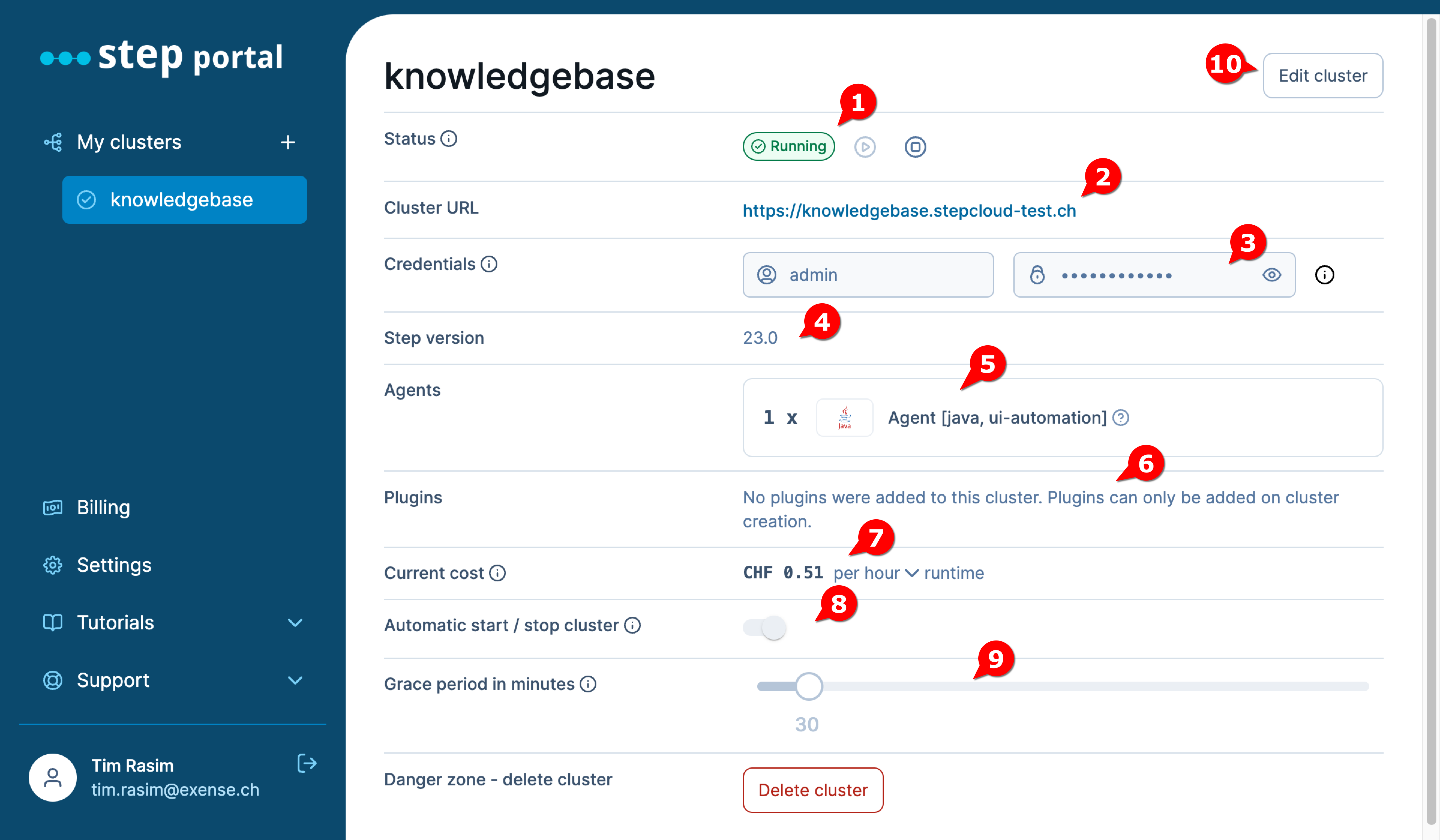Click the Java agent icon
1440x840 pixels.
click(844, 418)
